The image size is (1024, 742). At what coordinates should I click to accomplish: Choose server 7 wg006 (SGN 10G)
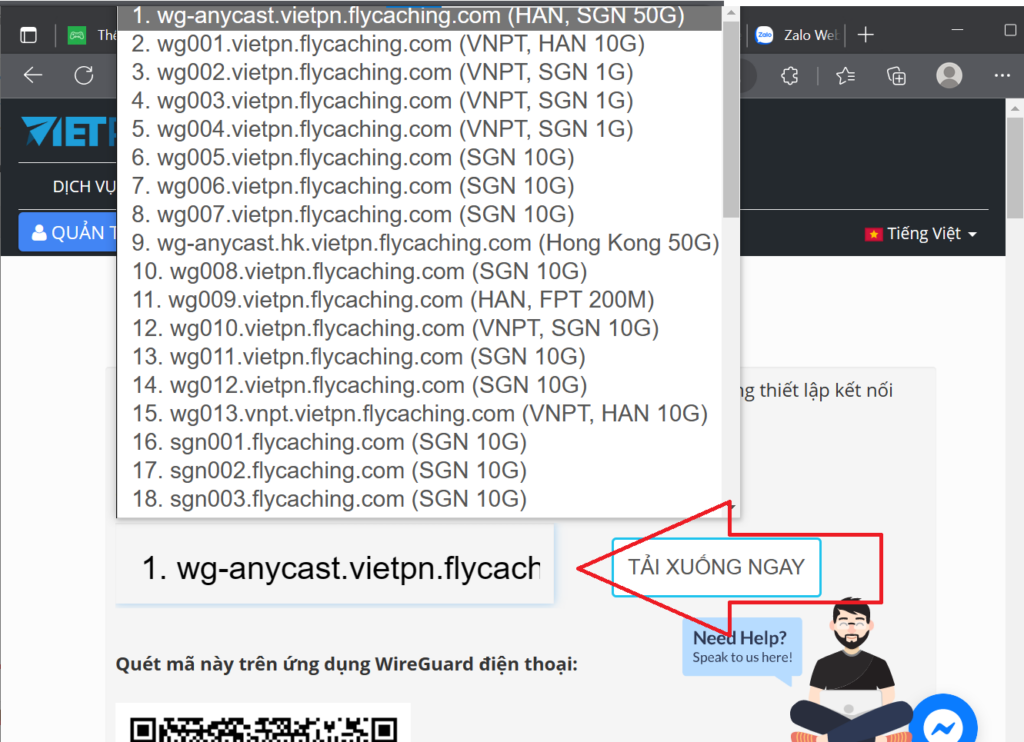pos(419,186)
